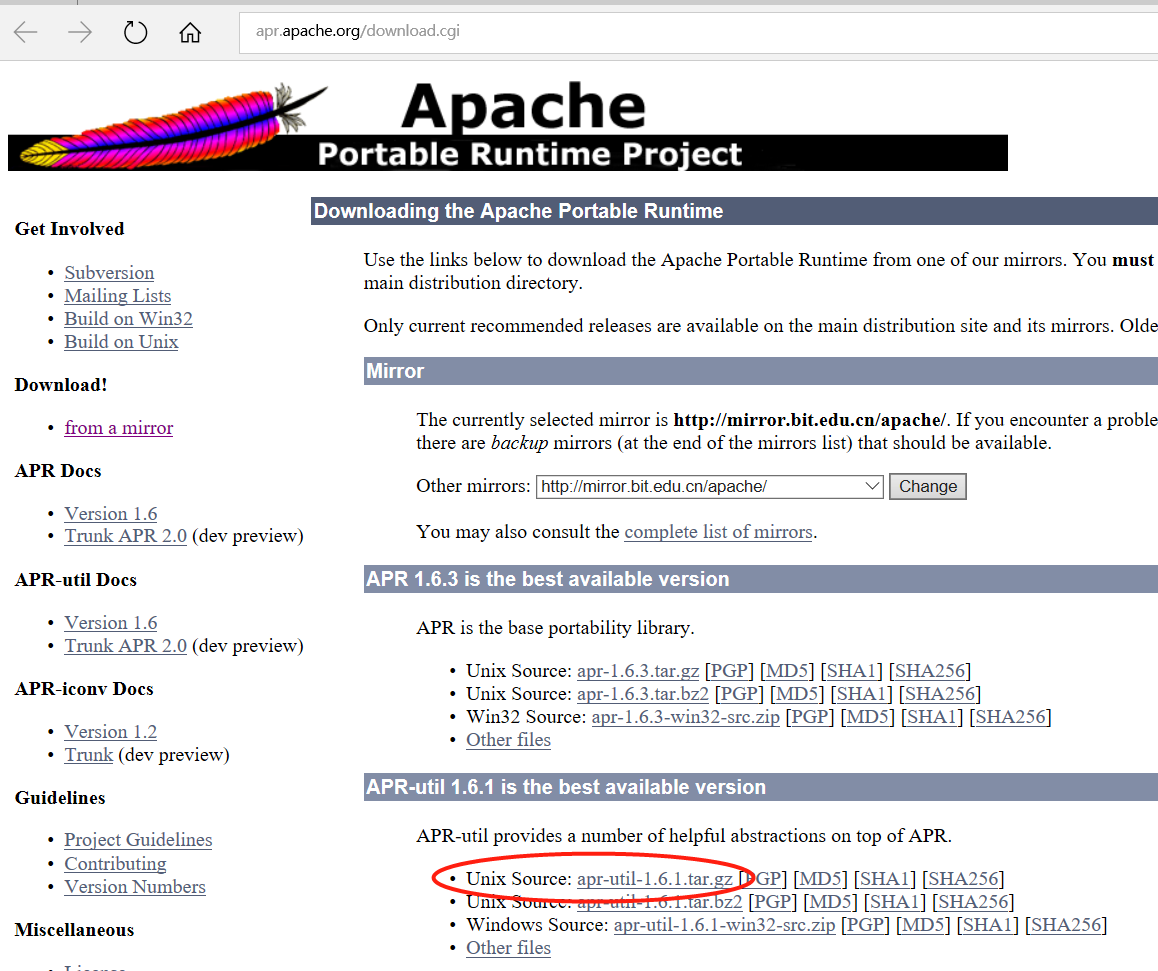Open Version 1.6 under APR Docs
This screenshot has height=971, width=1158.
pyautogui.click(x=111, y=513)
